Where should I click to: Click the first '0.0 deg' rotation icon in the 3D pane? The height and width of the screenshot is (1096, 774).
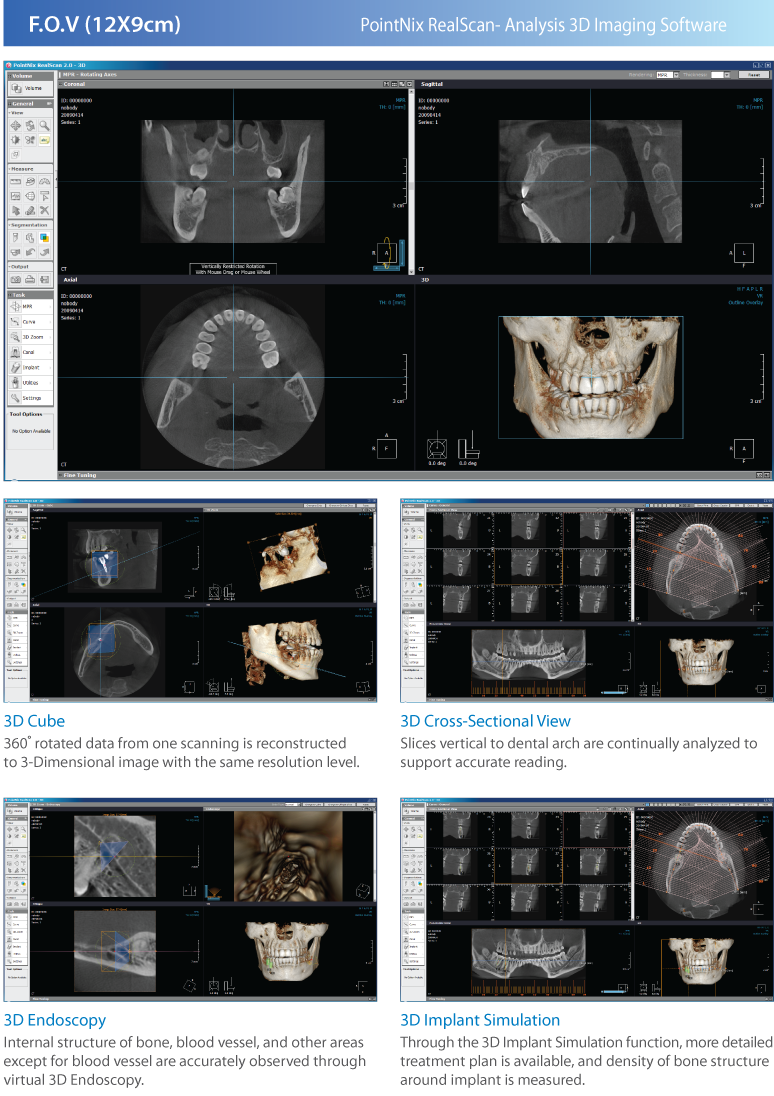437,447
